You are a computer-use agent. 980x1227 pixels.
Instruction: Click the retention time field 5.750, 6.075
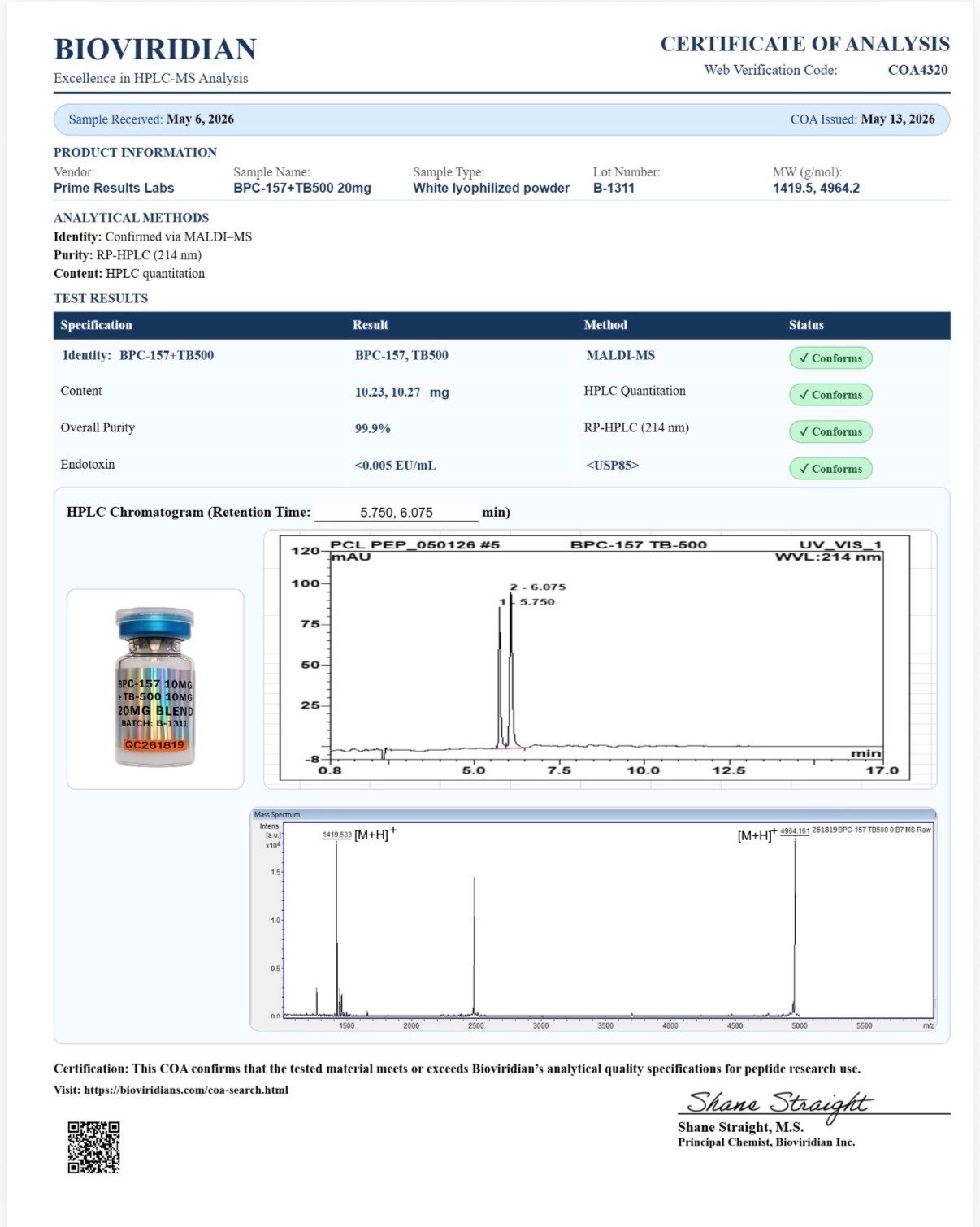pos(397,513)
